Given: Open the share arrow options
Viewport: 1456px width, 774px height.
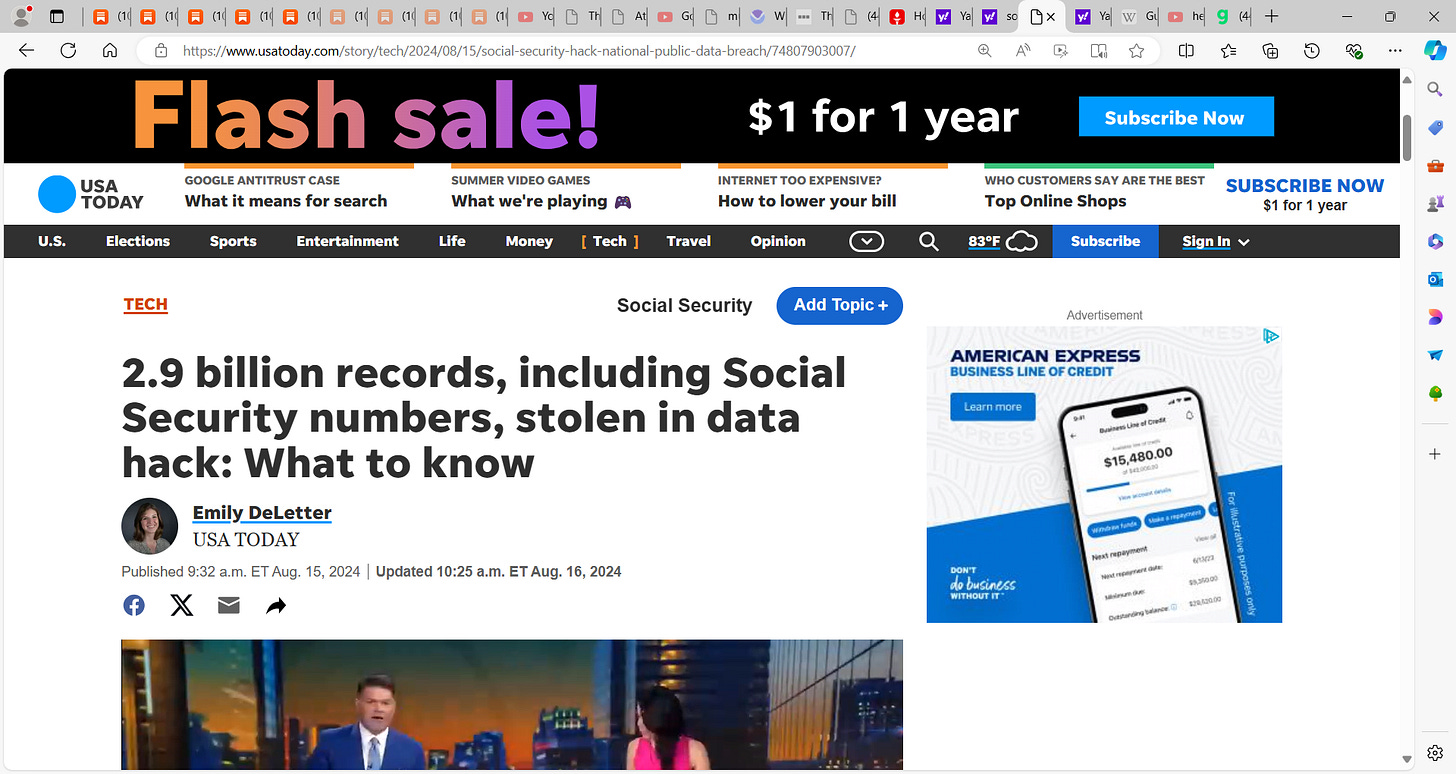Looking at the screenshot, I should click(276, 606).
